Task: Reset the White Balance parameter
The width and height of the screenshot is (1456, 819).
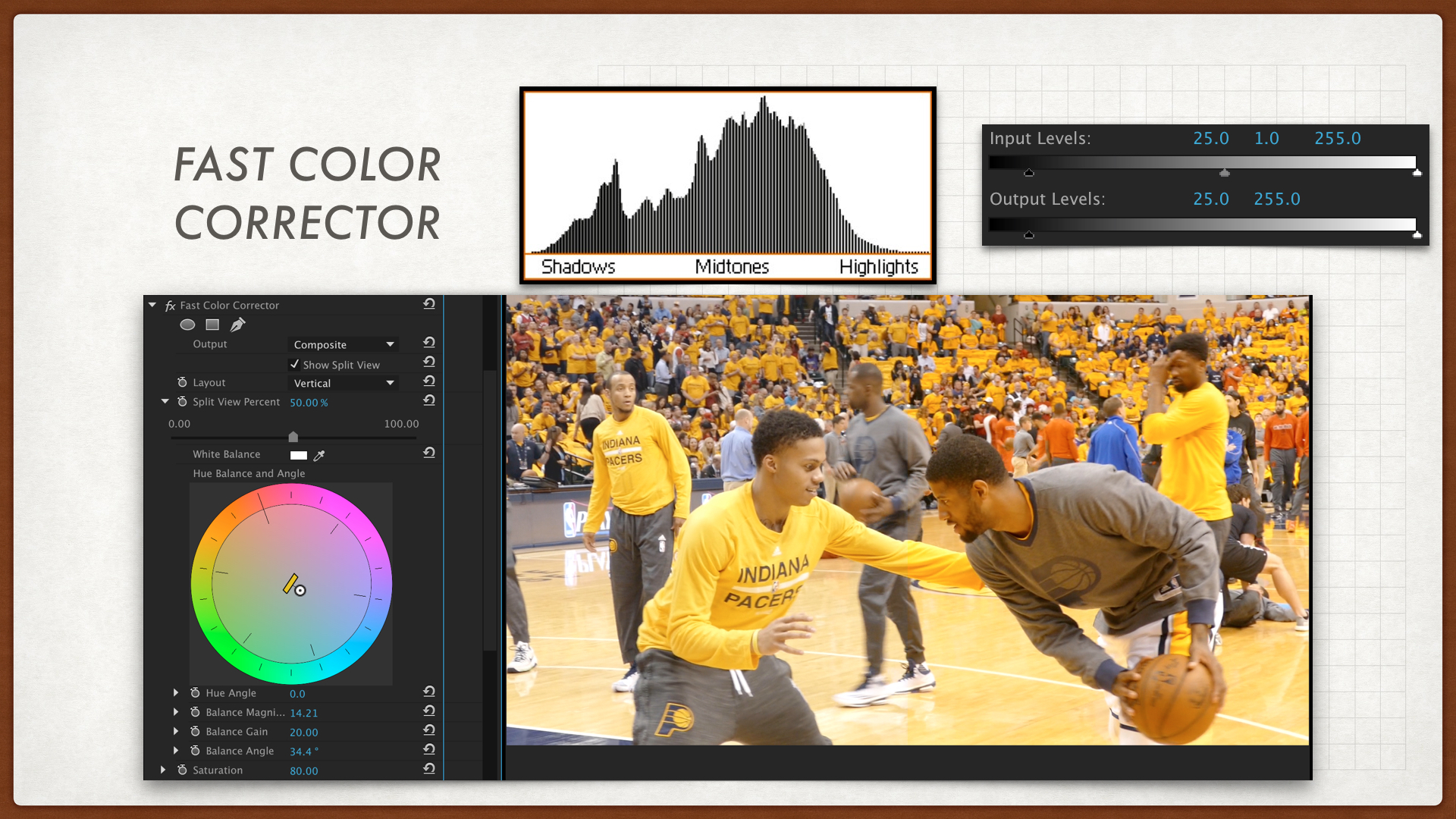Action: pos(428,453)
